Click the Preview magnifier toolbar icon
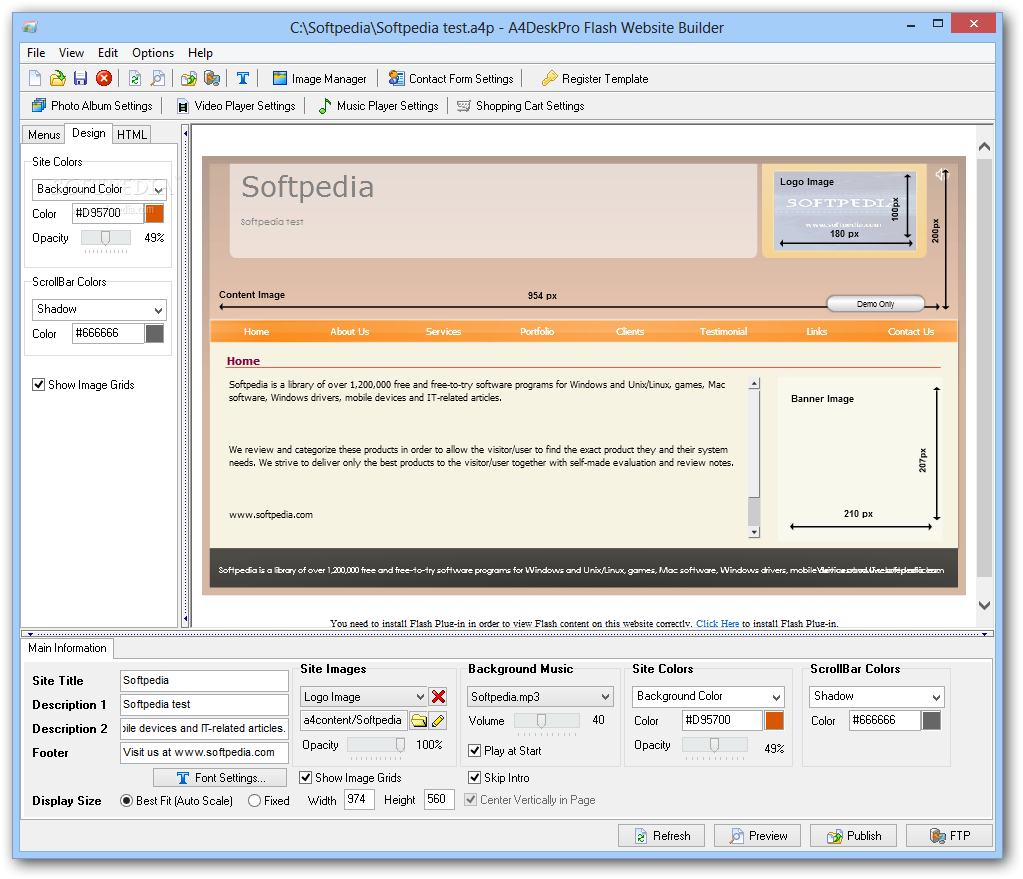 (x=158, y=78)
